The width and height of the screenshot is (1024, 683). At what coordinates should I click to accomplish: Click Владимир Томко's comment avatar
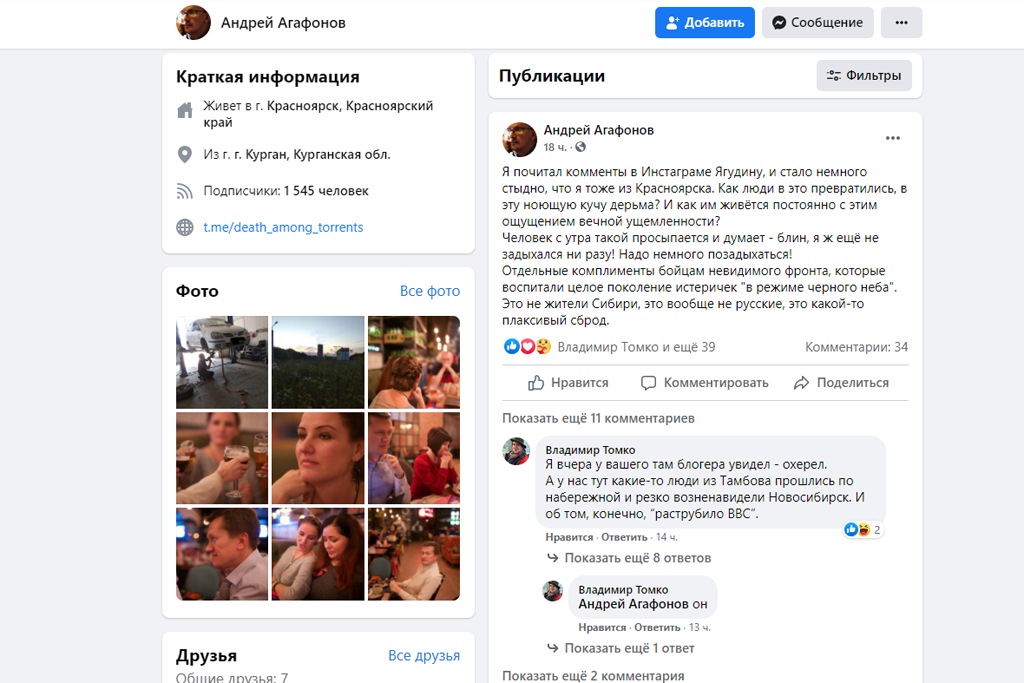coord(516,451)
